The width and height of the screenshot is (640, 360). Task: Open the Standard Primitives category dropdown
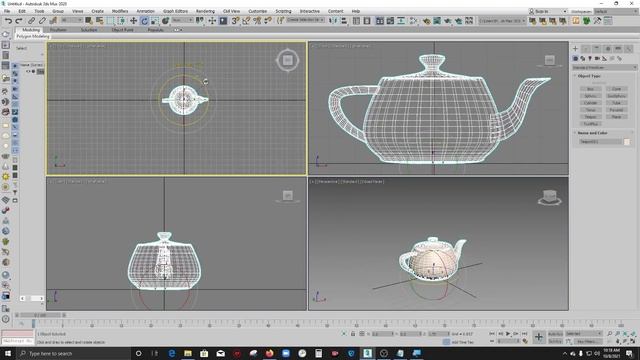tap(604, 67)
